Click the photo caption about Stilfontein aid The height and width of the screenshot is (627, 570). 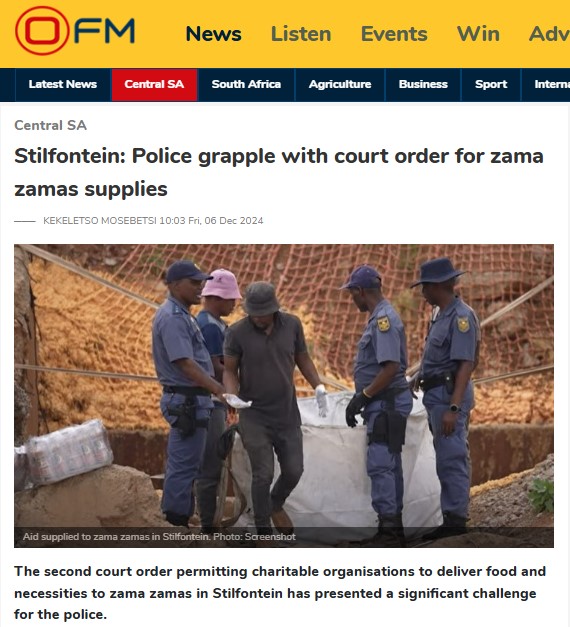(159, 537)
